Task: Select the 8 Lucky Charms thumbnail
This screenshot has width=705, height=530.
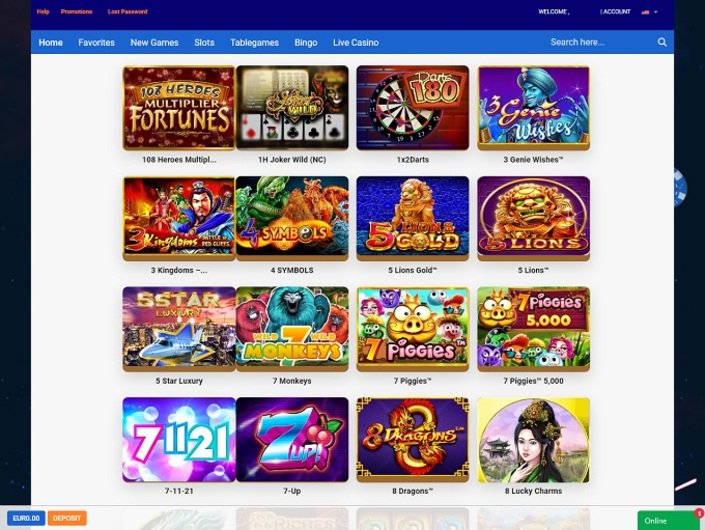Action: 533,440
